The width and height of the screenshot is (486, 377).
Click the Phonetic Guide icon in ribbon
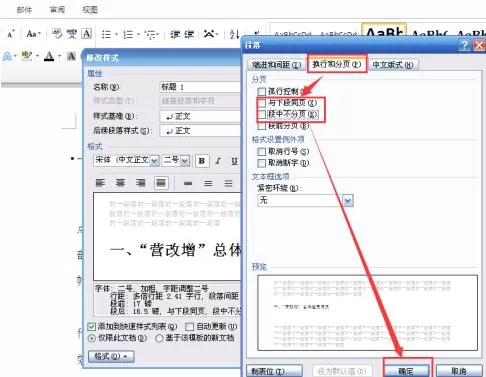[x=72, y=34]
